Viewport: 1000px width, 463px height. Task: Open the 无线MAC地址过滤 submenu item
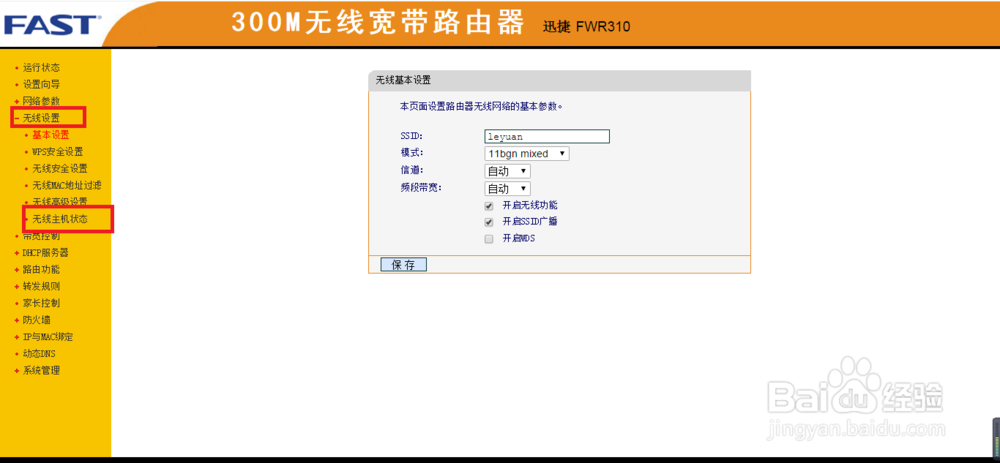[66, 186]
